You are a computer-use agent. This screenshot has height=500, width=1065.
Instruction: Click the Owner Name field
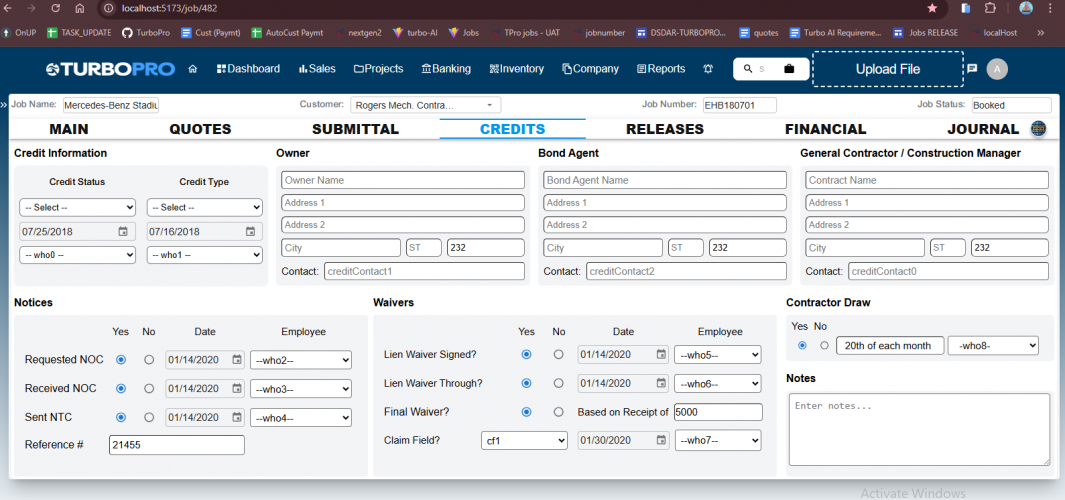pos(403,180)
